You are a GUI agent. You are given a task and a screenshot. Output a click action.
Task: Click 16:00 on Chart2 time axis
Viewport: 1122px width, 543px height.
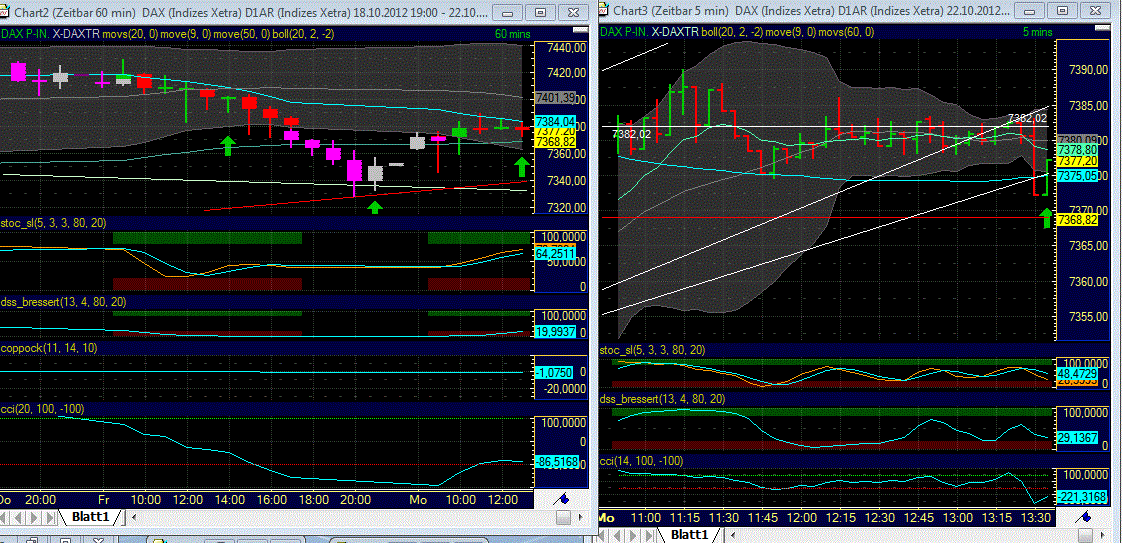click(271, 499)
